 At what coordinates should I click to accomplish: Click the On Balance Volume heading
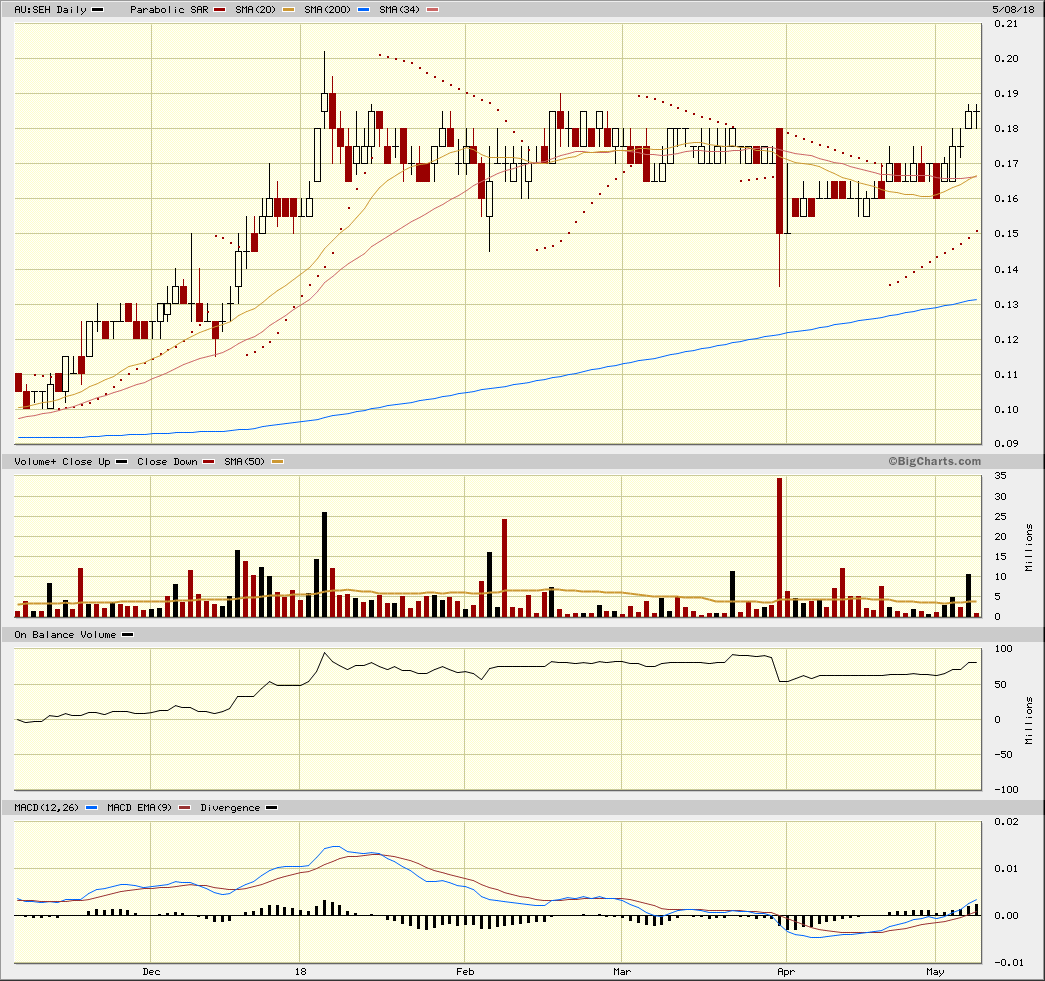[65, 634]
